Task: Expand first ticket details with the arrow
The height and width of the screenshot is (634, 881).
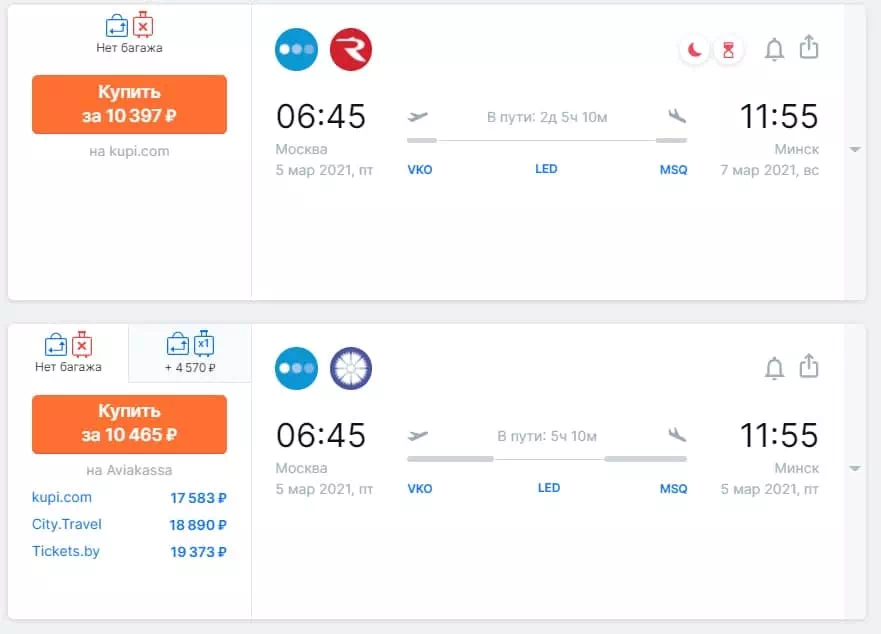Action: (855, 150)
